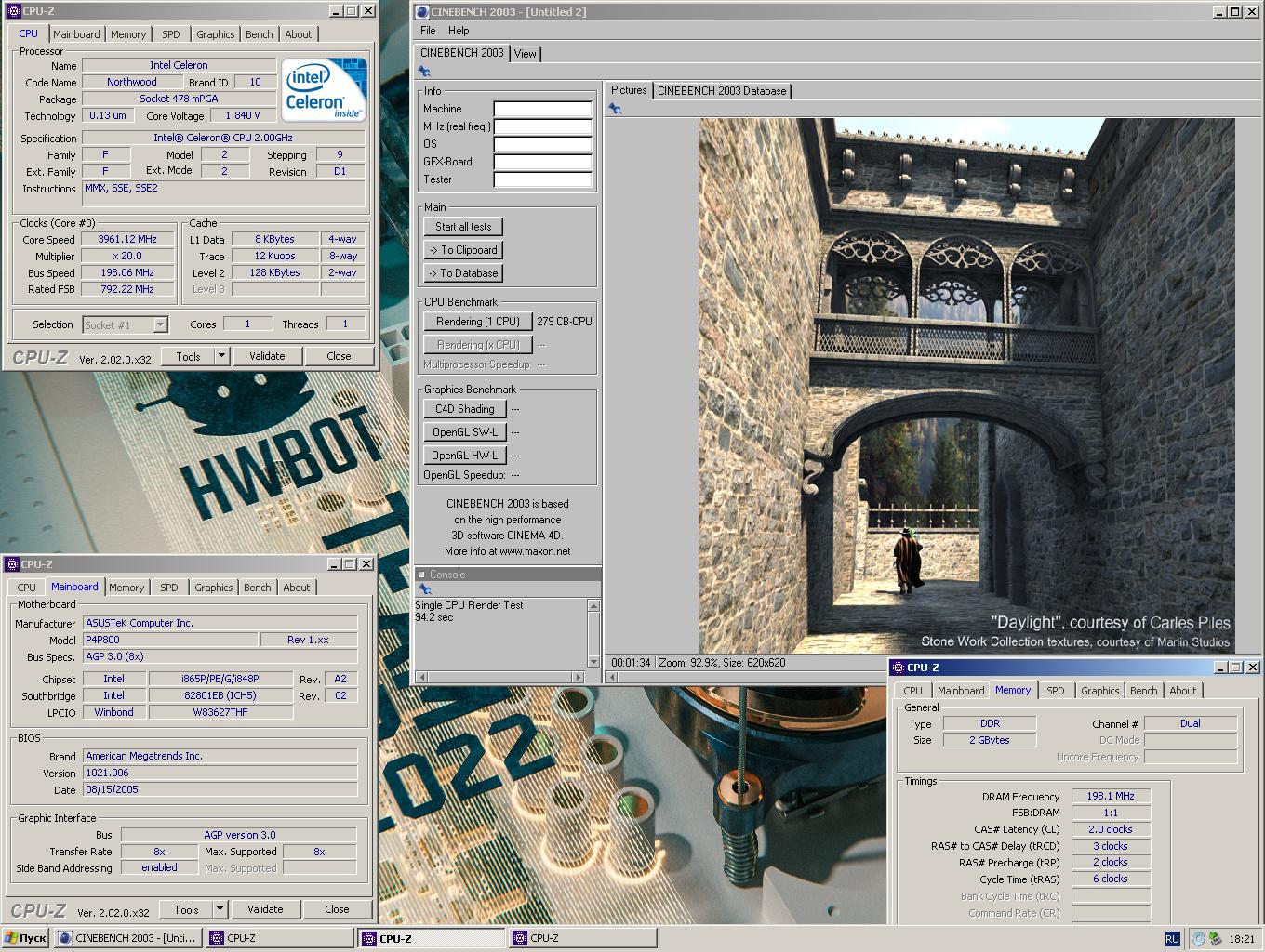Open the CINEBENCH 2003 Database tab
This screenshot has height=952, width=1265.
[722, 91]
